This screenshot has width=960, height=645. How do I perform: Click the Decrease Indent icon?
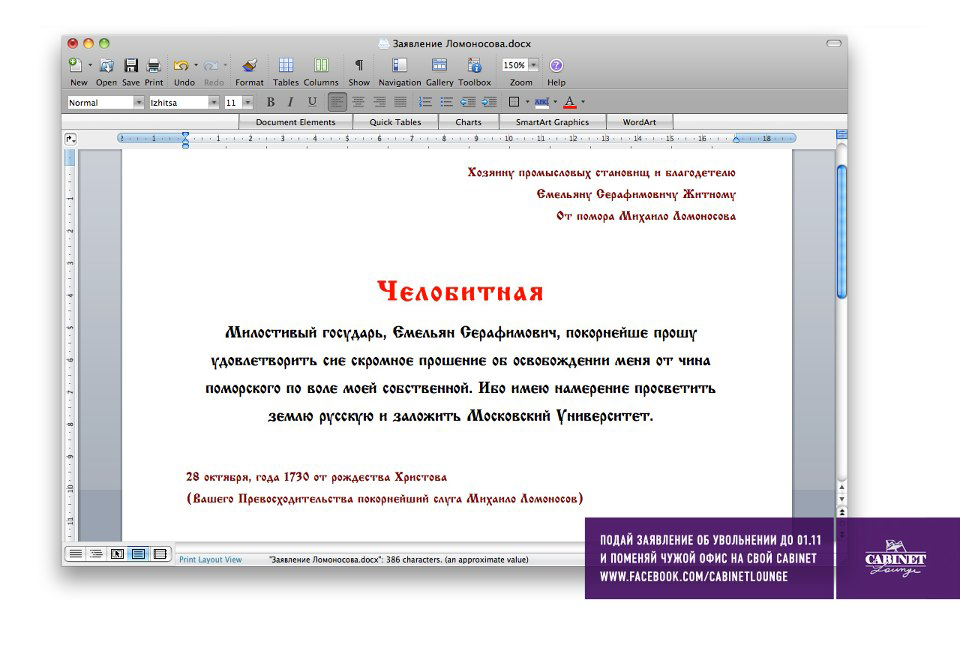468,102
